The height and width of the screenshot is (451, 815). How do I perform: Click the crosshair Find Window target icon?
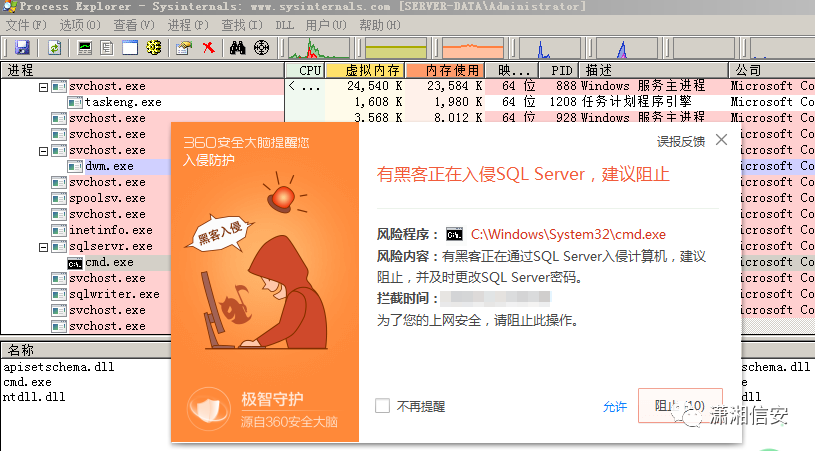[x=261, y=48]
